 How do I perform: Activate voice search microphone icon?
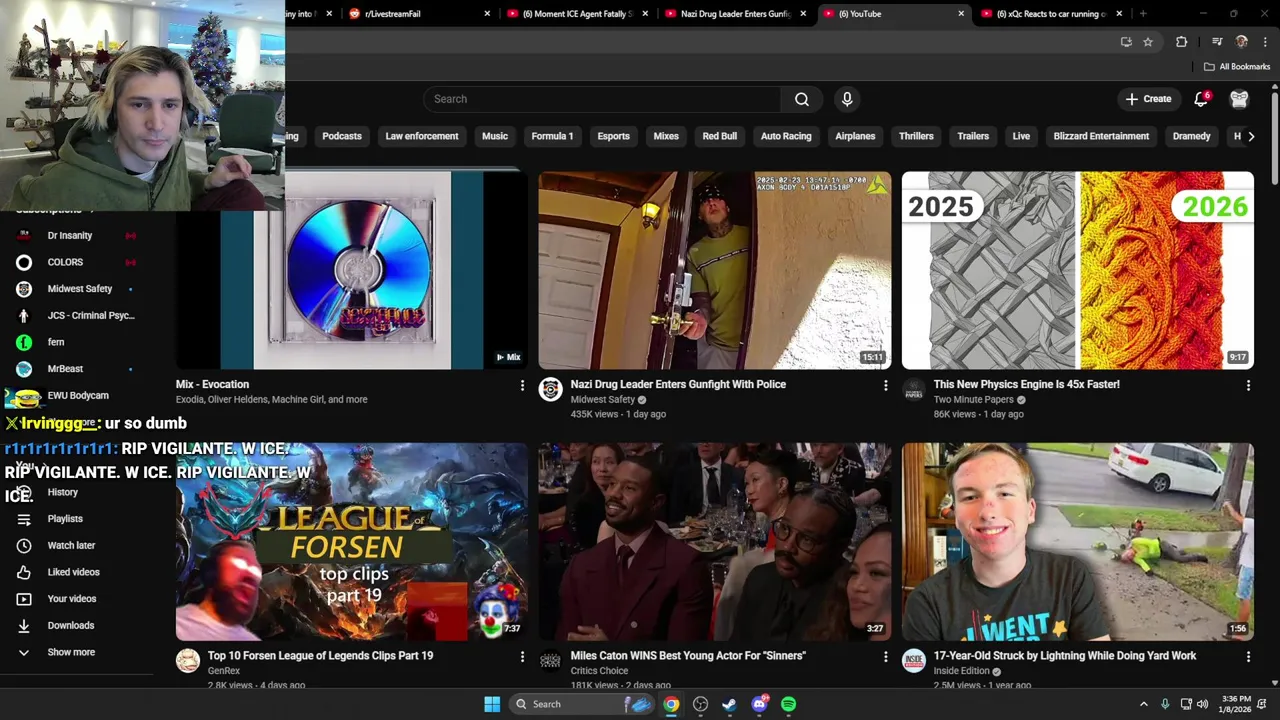[847, 99]
